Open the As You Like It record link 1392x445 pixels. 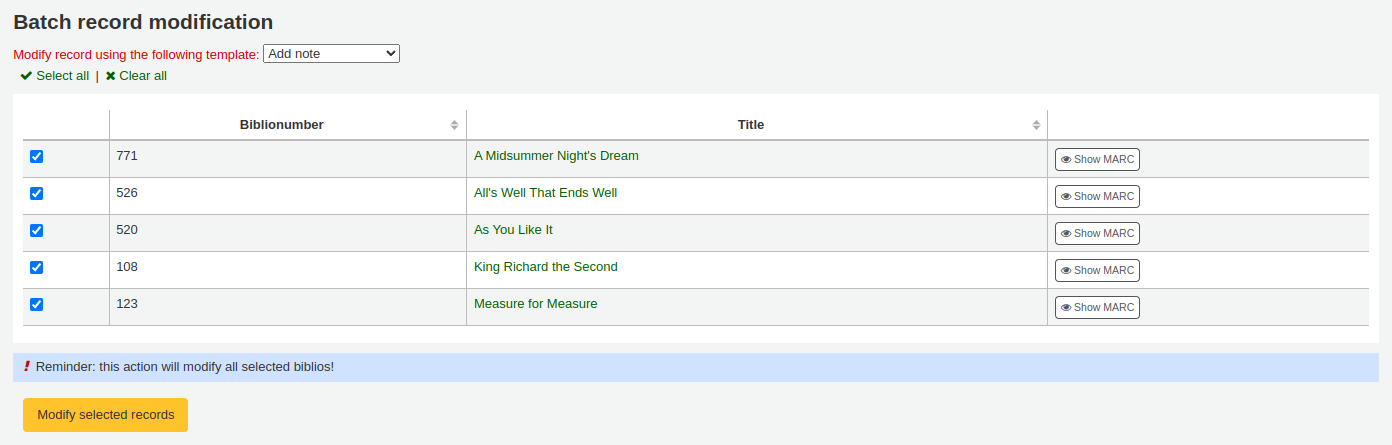point(513,230)
